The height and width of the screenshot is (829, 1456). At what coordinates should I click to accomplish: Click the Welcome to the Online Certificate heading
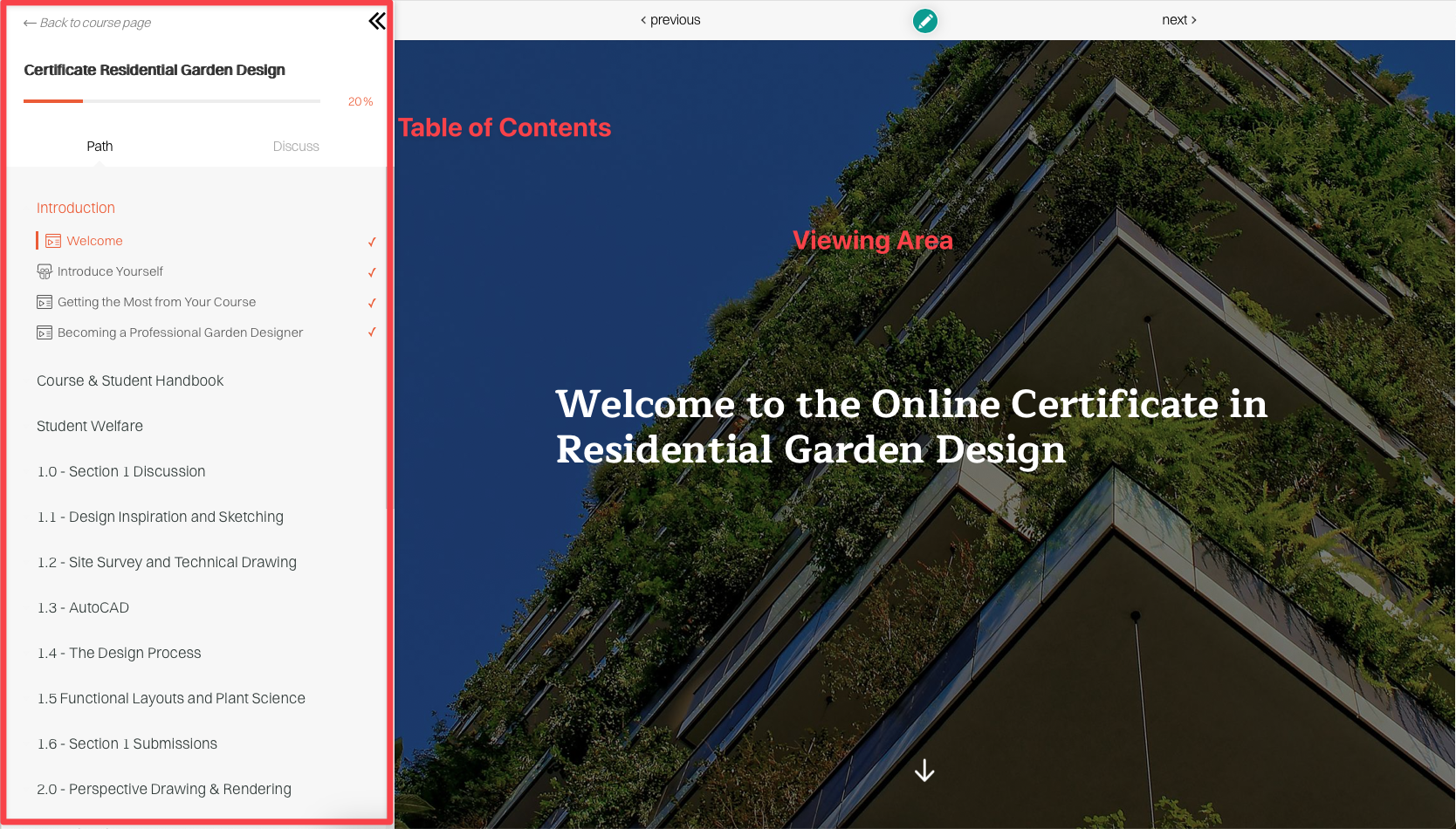click(911, 427)
